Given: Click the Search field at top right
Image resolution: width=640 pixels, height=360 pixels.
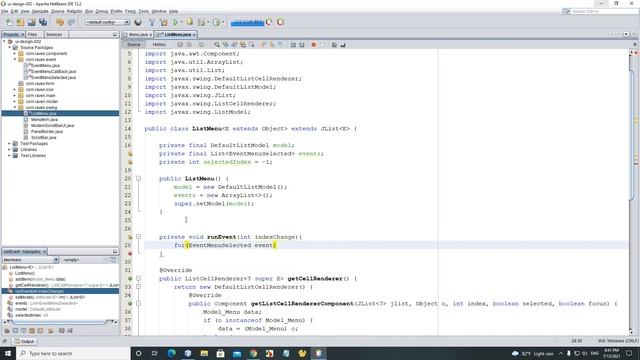Looking at the screenshot, I should (601, 11).
